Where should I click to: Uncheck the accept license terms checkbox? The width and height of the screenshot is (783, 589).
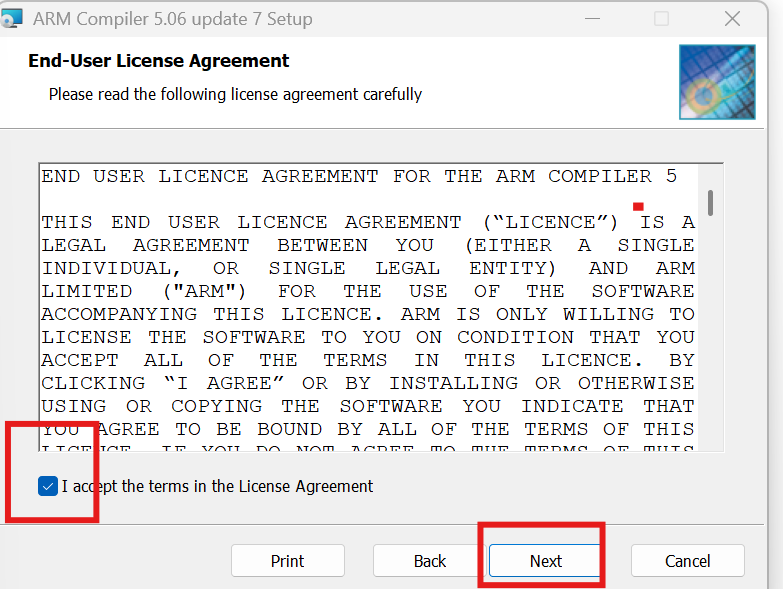click(x=48, y=486)
